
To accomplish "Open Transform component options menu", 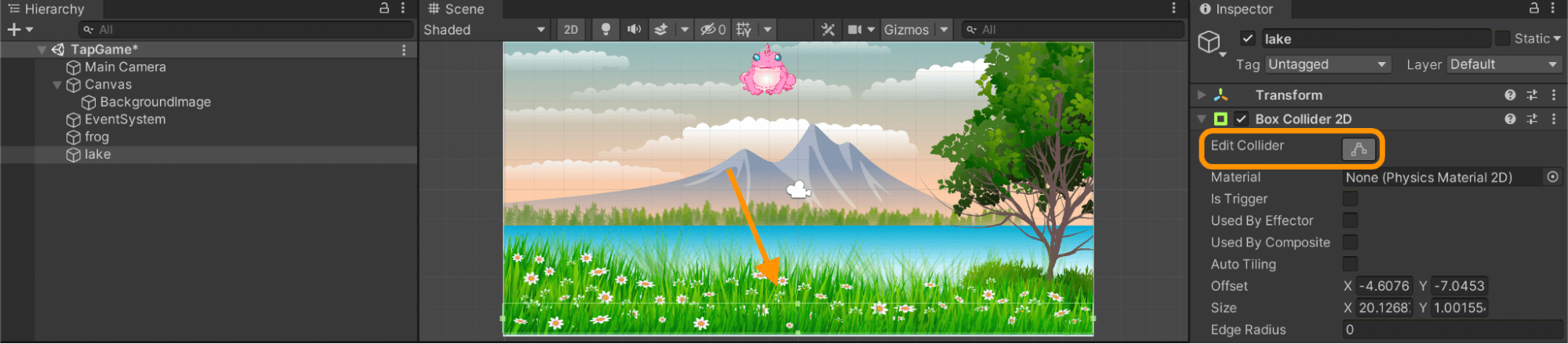I will [x=1553, y=95].
